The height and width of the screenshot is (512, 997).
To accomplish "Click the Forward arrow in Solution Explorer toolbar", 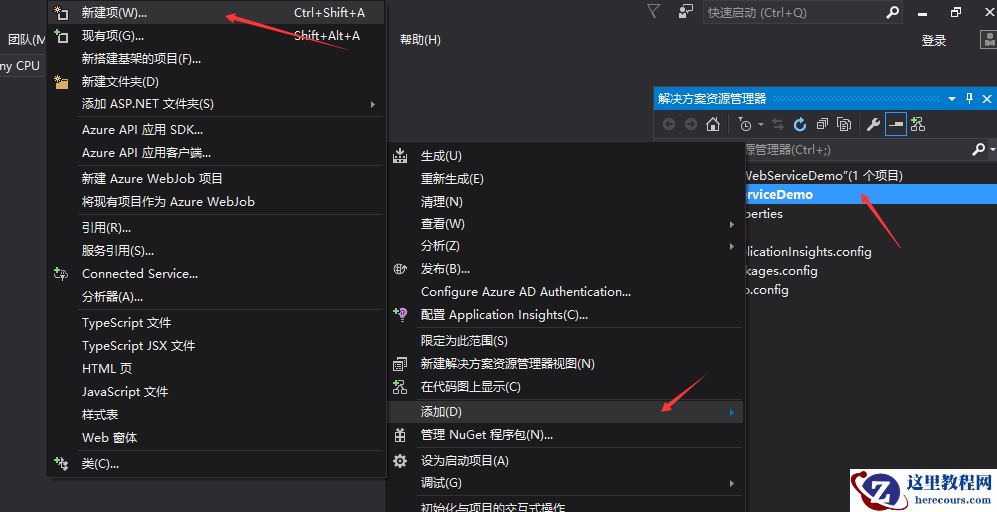I will (x=691, y=124).
